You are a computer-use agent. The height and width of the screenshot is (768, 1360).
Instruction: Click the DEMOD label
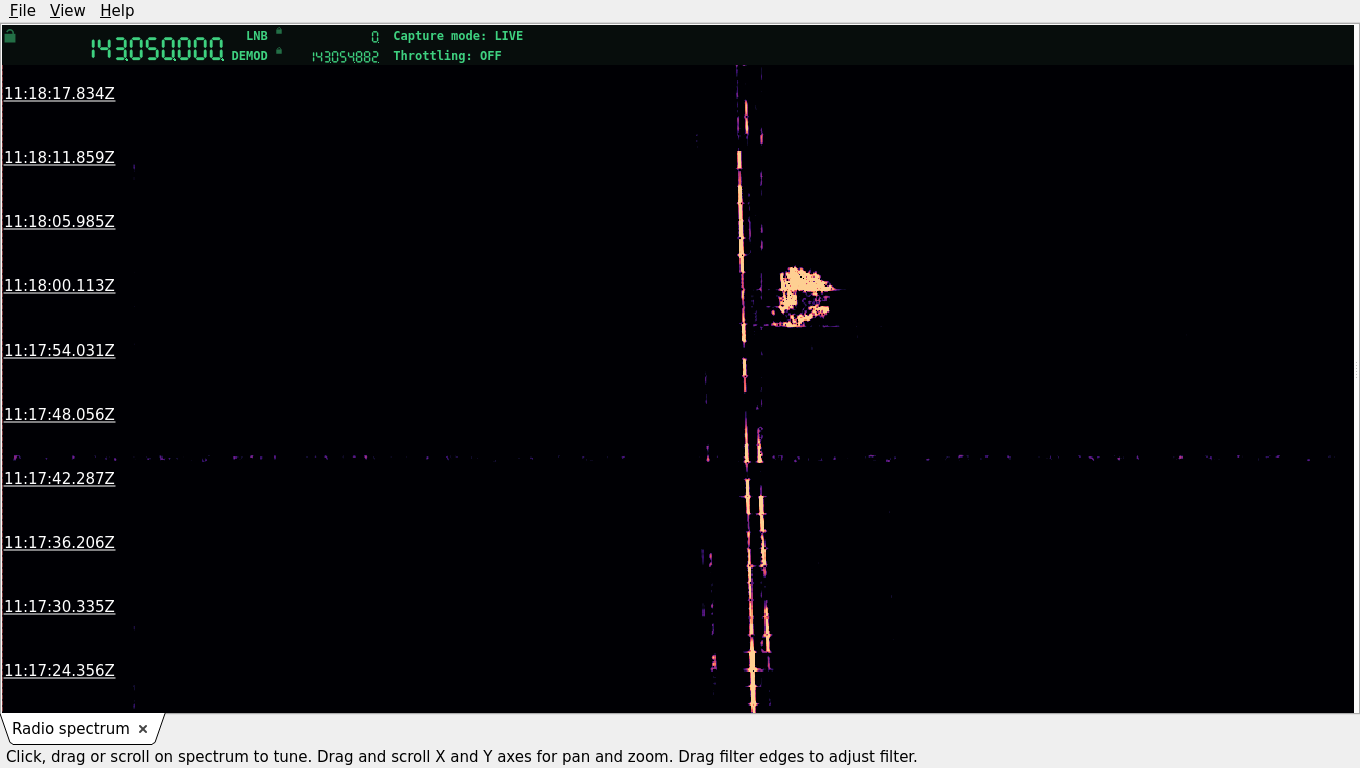(250, 56)
